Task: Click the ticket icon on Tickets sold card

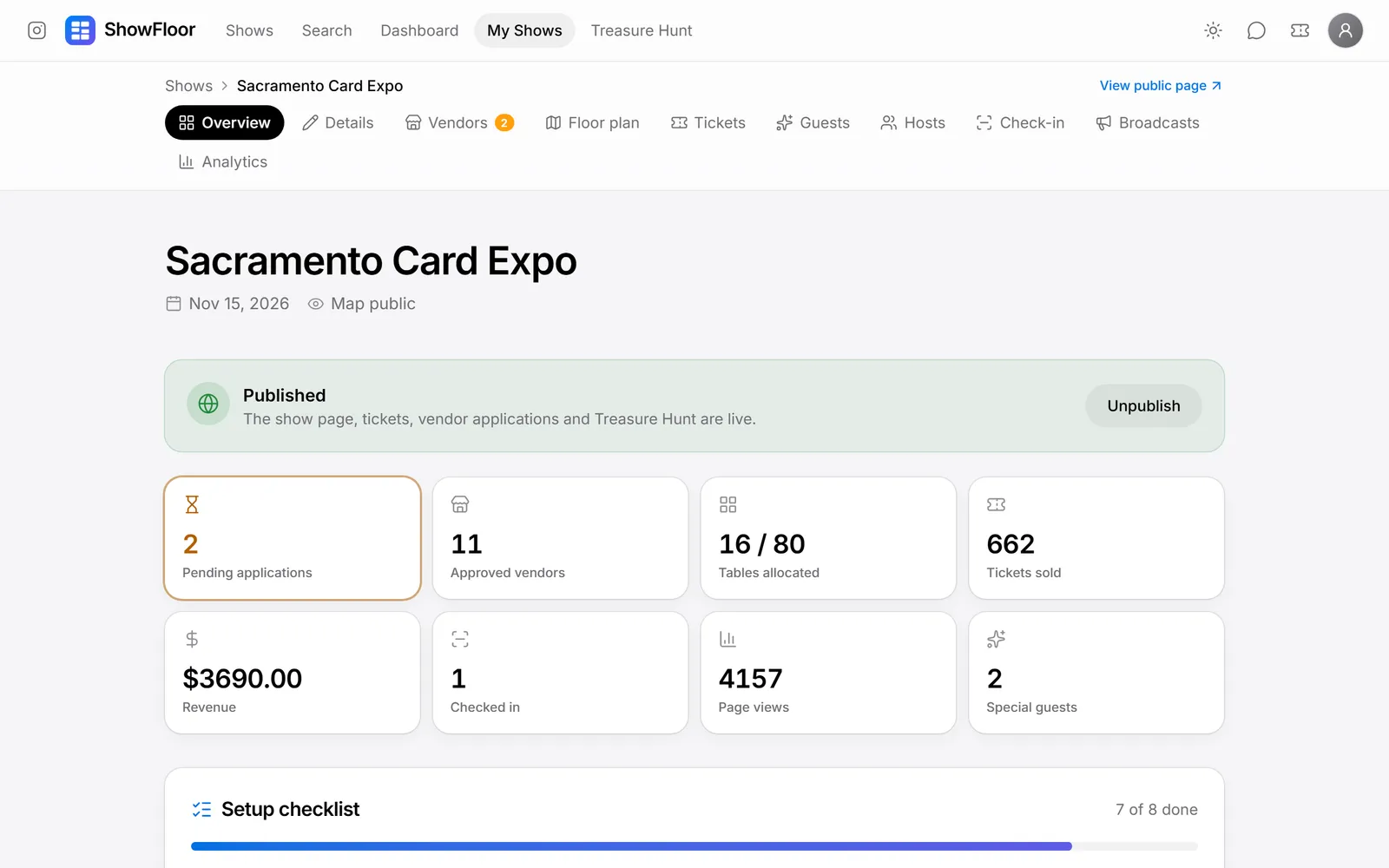Action: (996, 504)
